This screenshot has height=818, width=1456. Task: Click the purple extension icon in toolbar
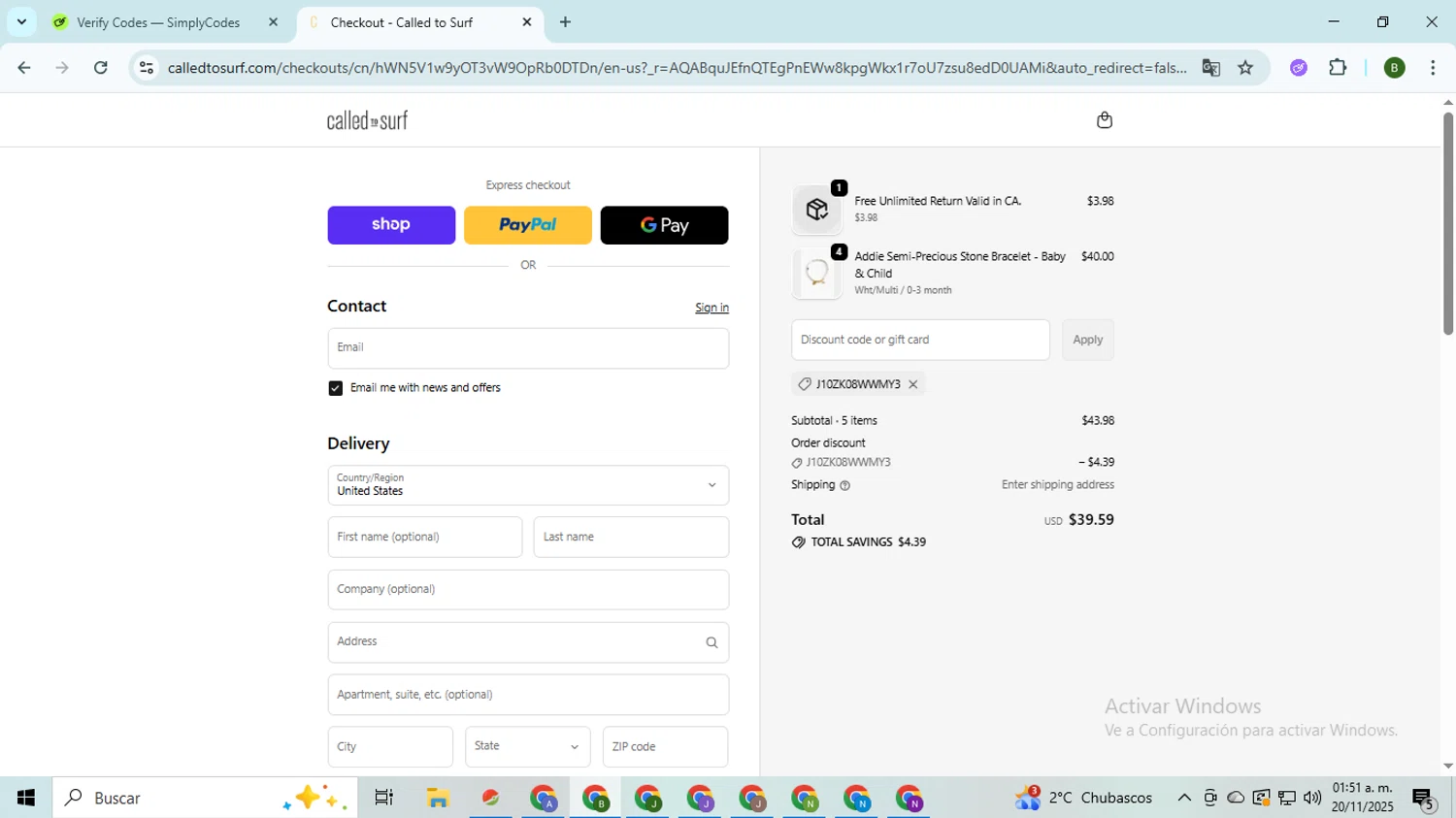(x=1299, y=68)
